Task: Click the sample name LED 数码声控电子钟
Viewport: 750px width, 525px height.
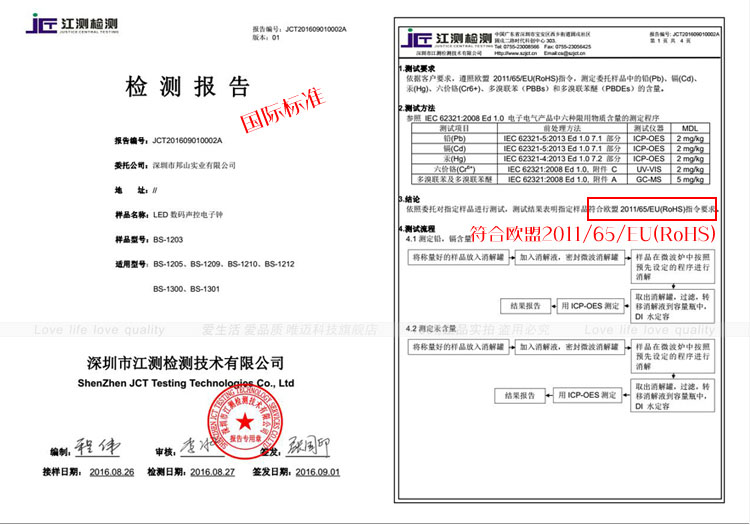Action: point(188,215)
